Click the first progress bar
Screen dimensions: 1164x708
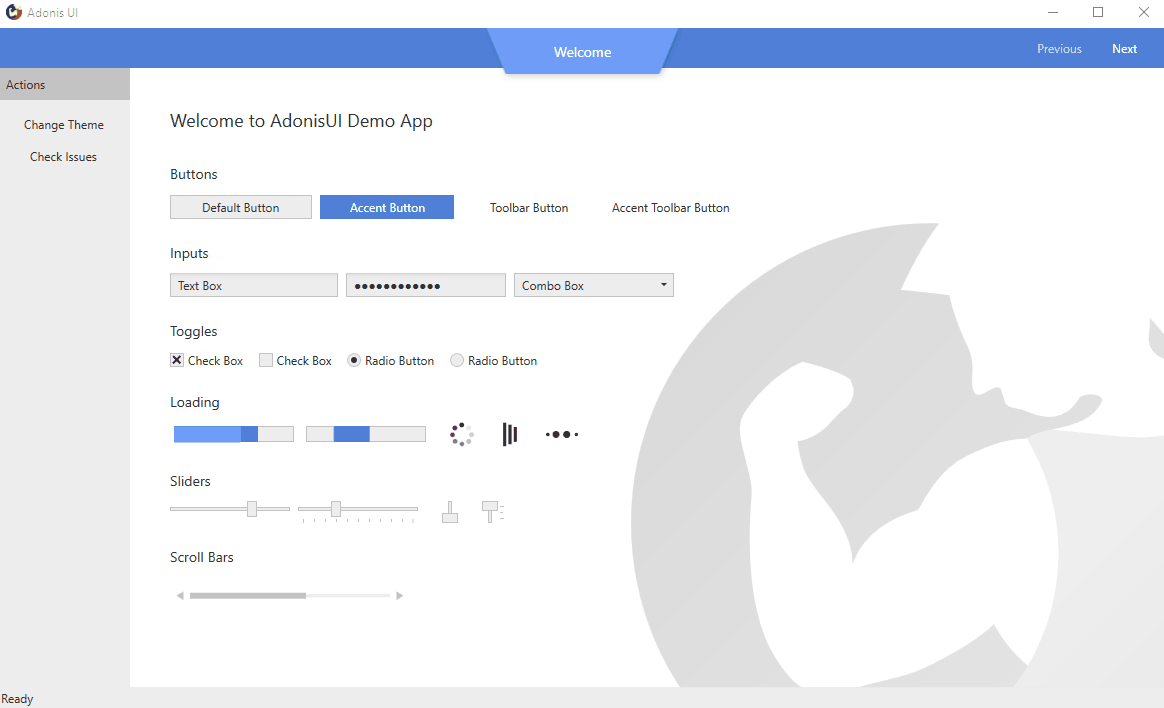click(234, 434)
